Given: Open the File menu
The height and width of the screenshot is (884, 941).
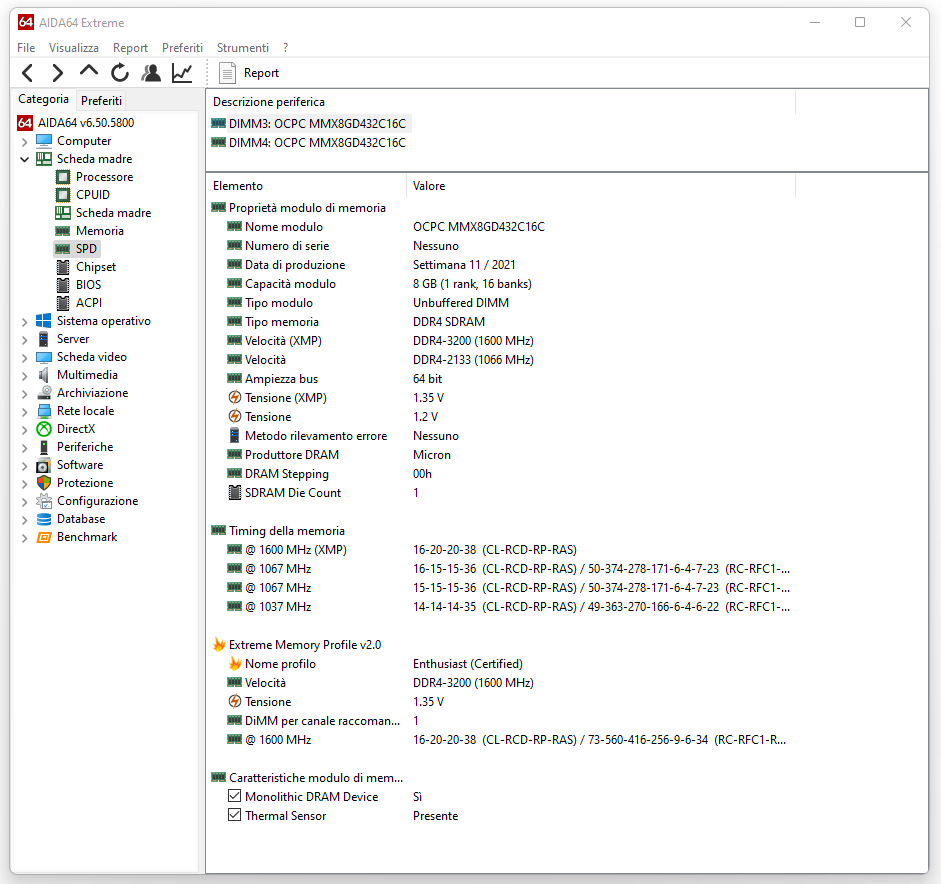Looking at the screenshot, I should 26,47.
